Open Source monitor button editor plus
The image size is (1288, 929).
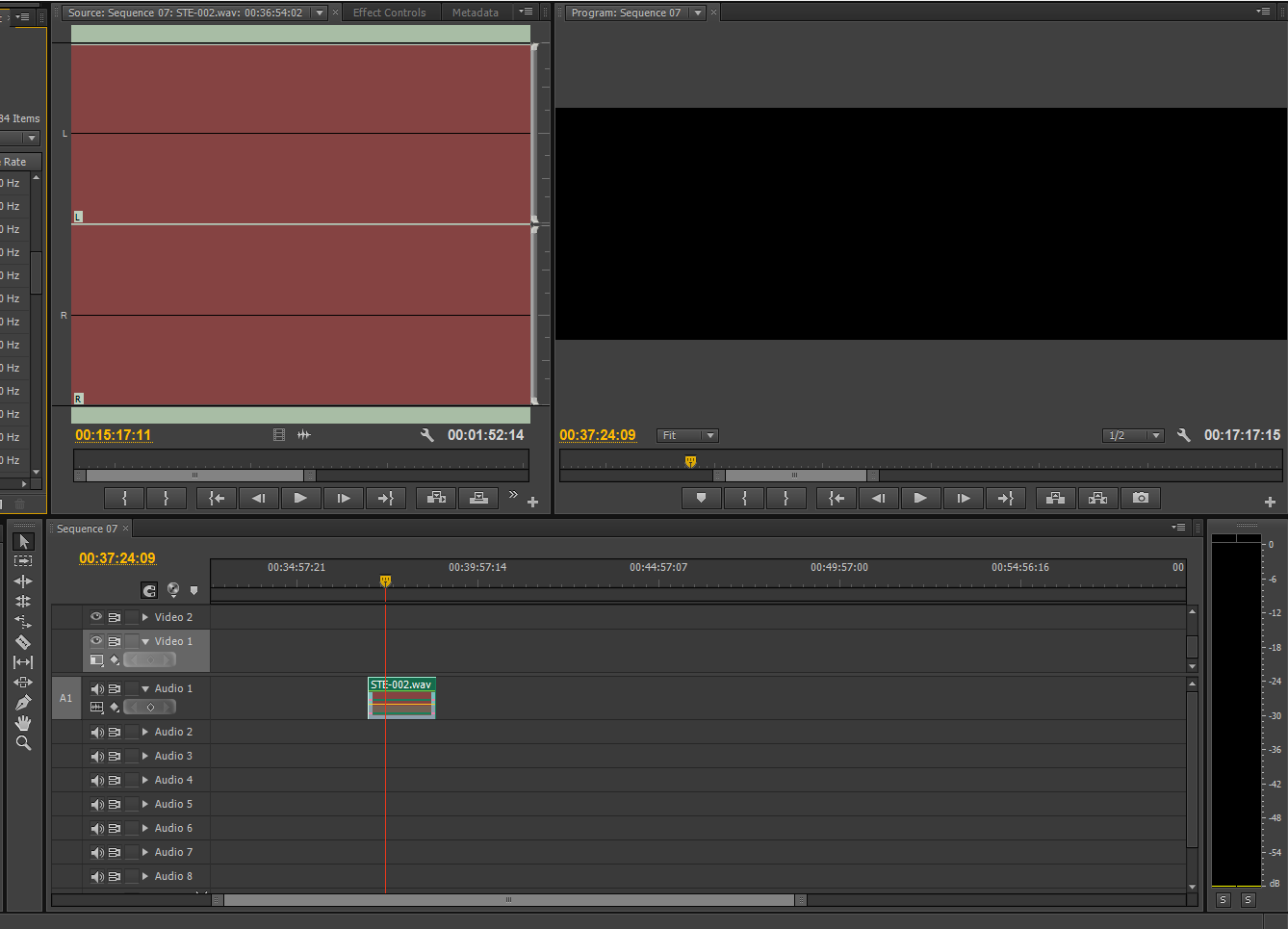pyautogui.click(x=532, y=503)
